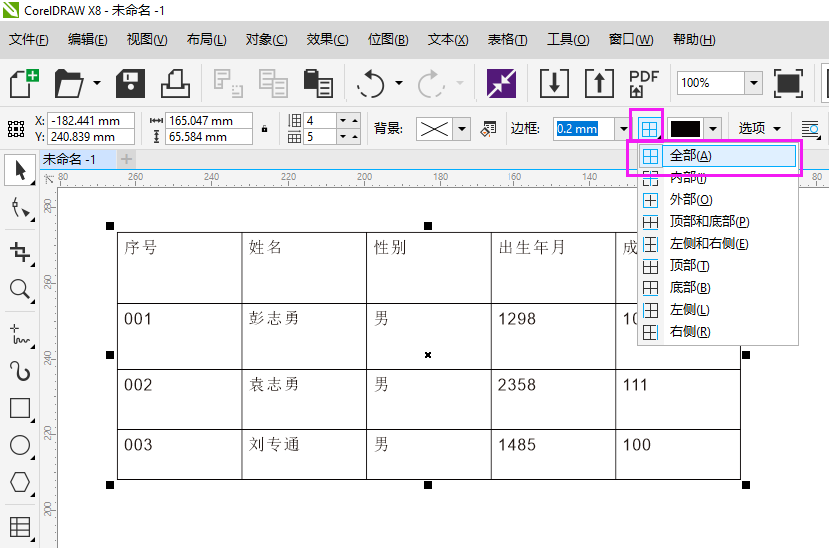Image resolution: width=829 pixels, height=548 pixels.
Task: Select the Artistic media tool
Action: pyautogui.click(x=20, y=371)
